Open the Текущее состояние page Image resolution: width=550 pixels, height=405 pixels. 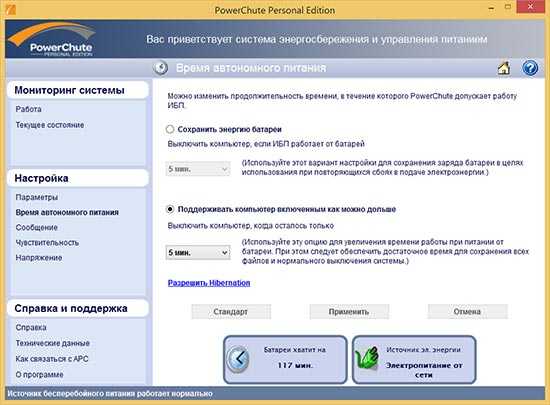click(x=50, y=125)
